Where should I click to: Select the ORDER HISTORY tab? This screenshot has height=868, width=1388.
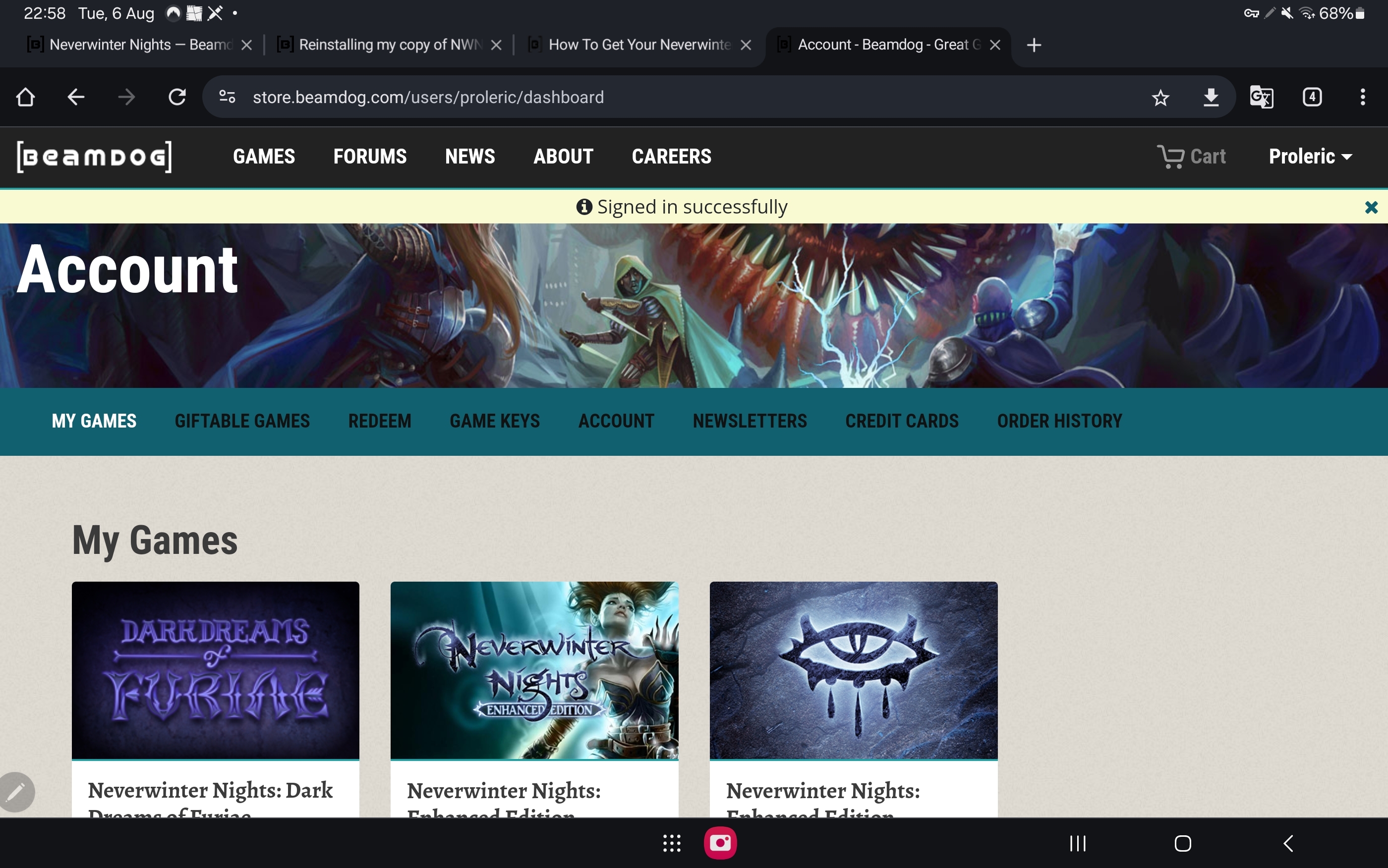tap(1059, 421)
